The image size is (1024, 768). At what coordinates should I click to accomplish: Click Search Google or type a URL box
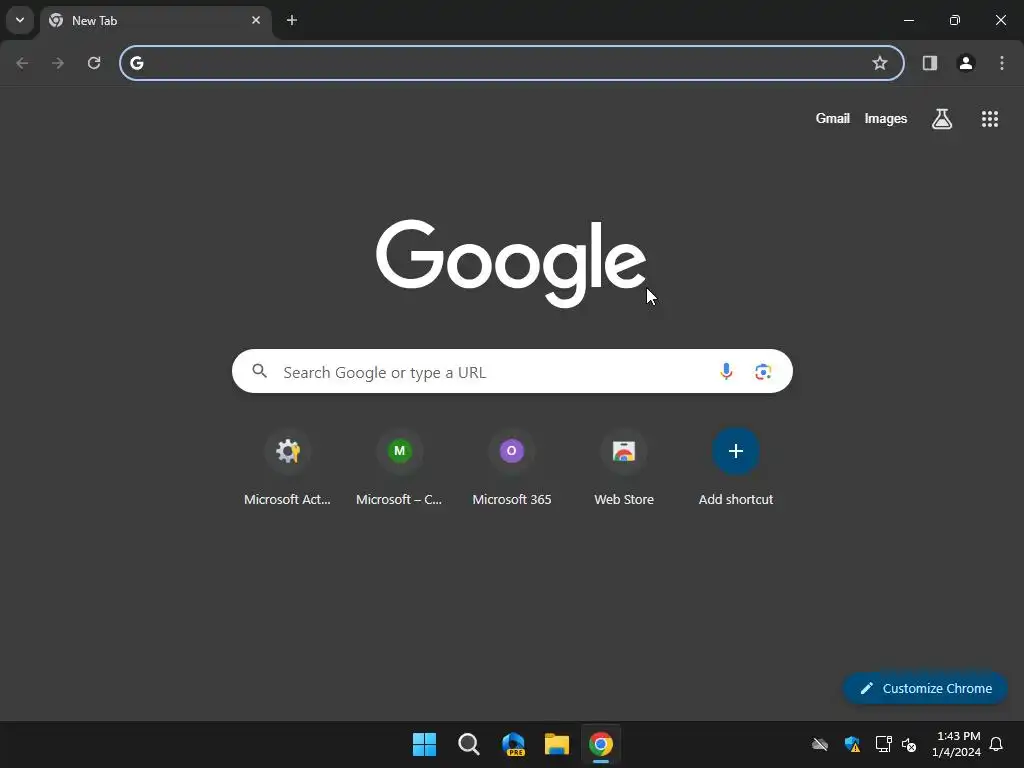tap(512, 372)
